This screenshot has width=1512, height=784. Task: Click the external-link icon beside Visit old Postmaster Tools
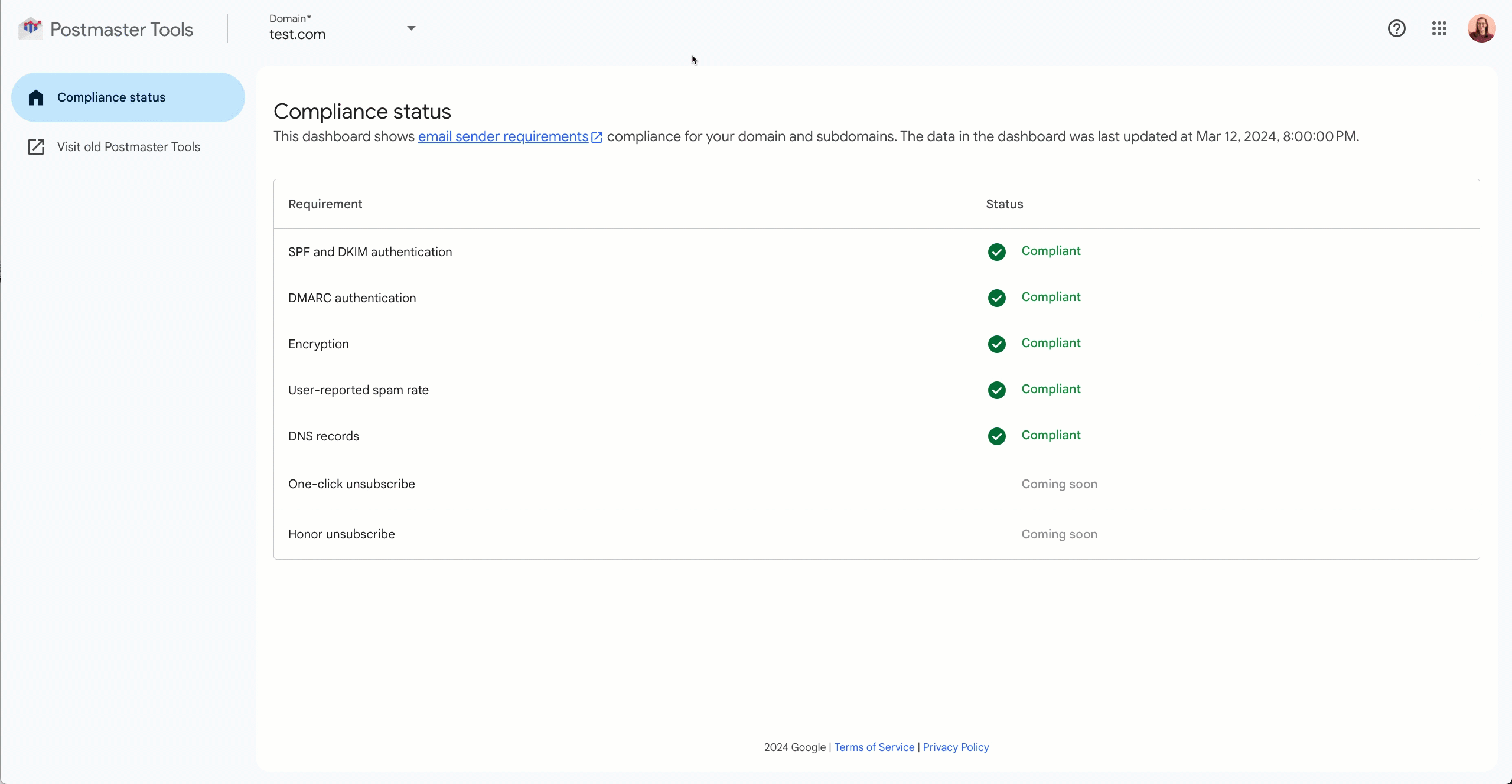pyautogui.click(x=36, y=147)
